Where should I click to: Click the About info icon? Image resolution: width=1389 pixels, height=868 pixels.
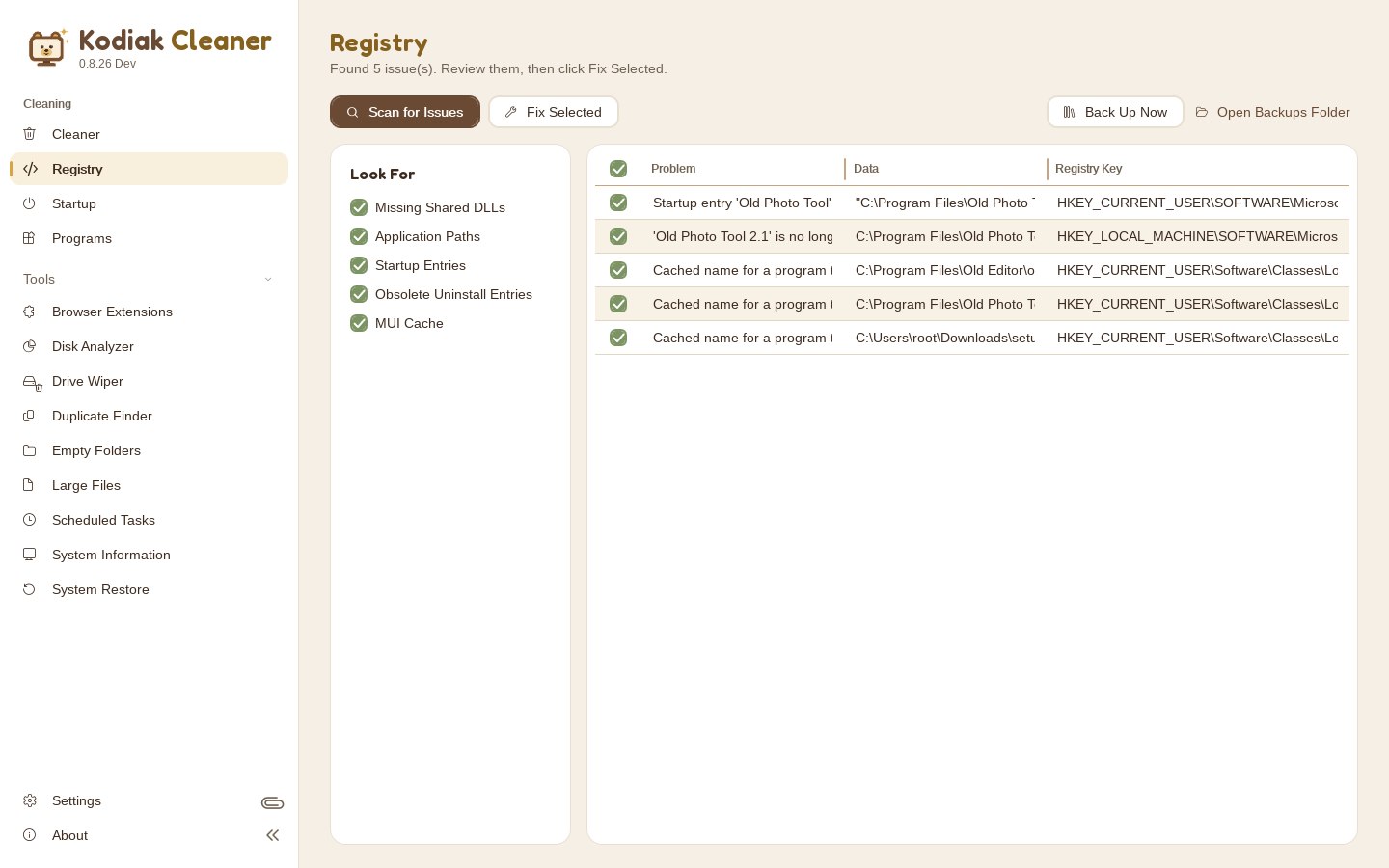(x=30, y=835)
